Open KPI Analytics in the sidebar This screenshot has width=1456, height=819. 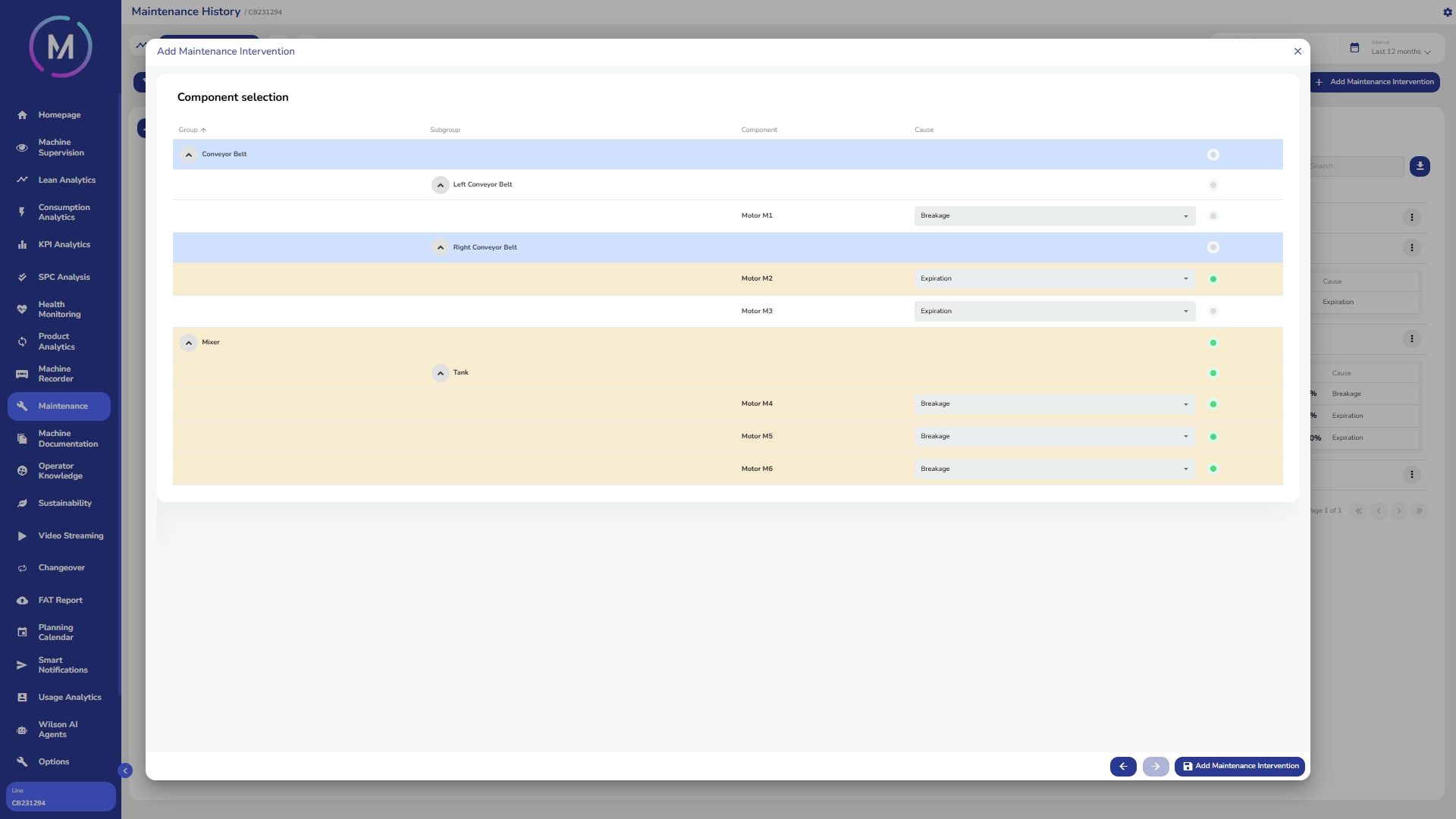64,245
